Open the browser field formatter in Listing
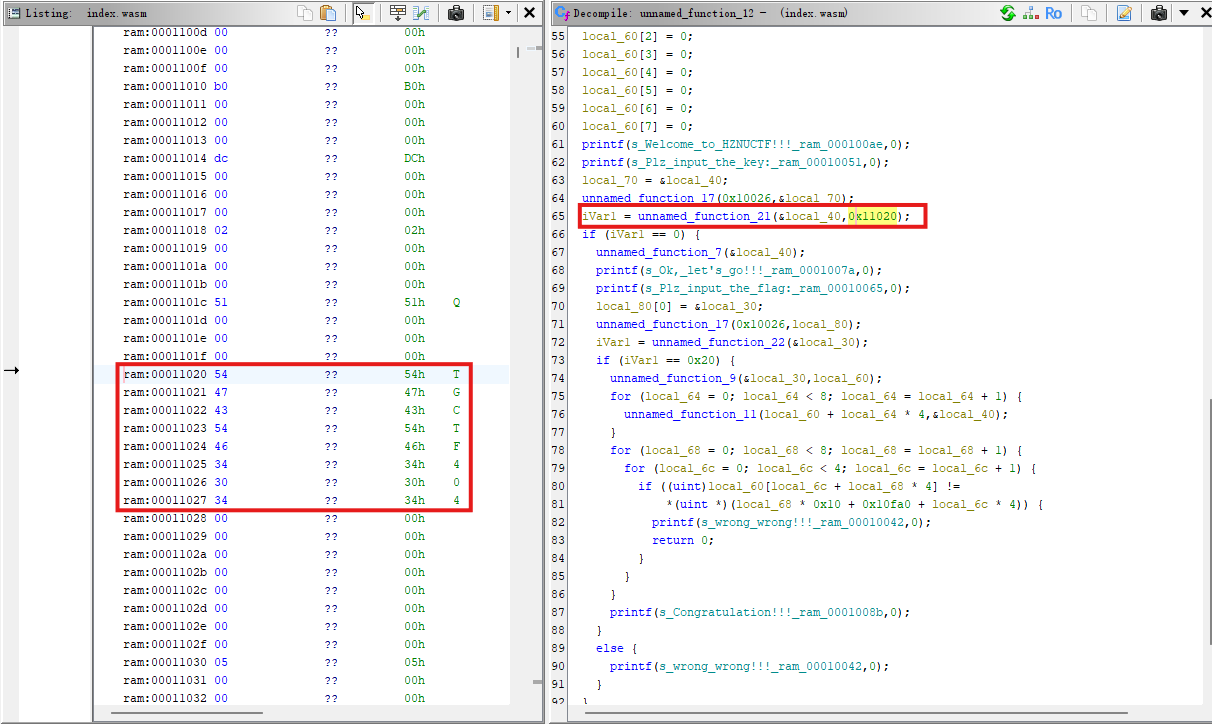This screenshot has width=1212, height=724. [398, 13]
